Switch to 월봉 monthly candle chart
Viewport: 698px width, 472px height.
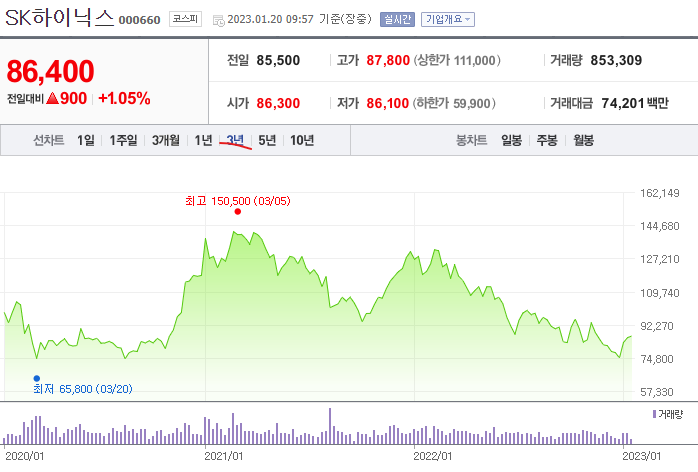pos(583,140)
